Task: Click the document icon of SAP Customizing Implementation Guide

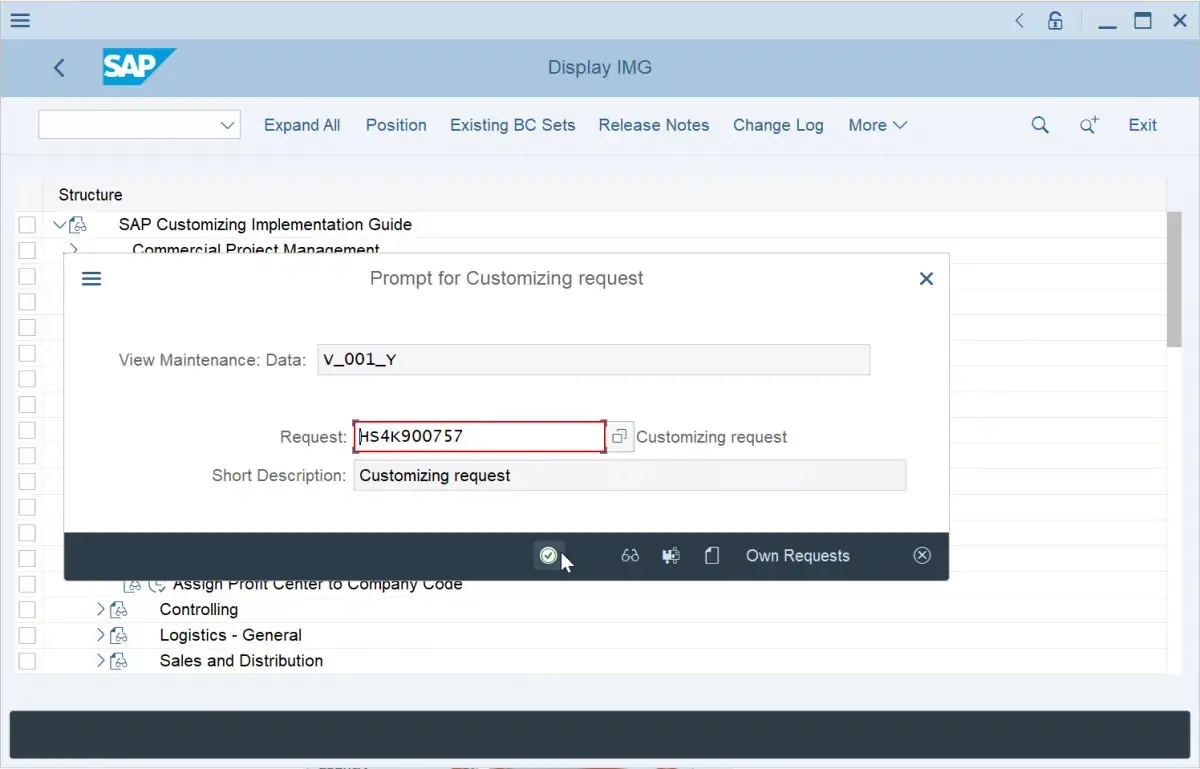Action: pyautogui.click(x=78, y=225)
